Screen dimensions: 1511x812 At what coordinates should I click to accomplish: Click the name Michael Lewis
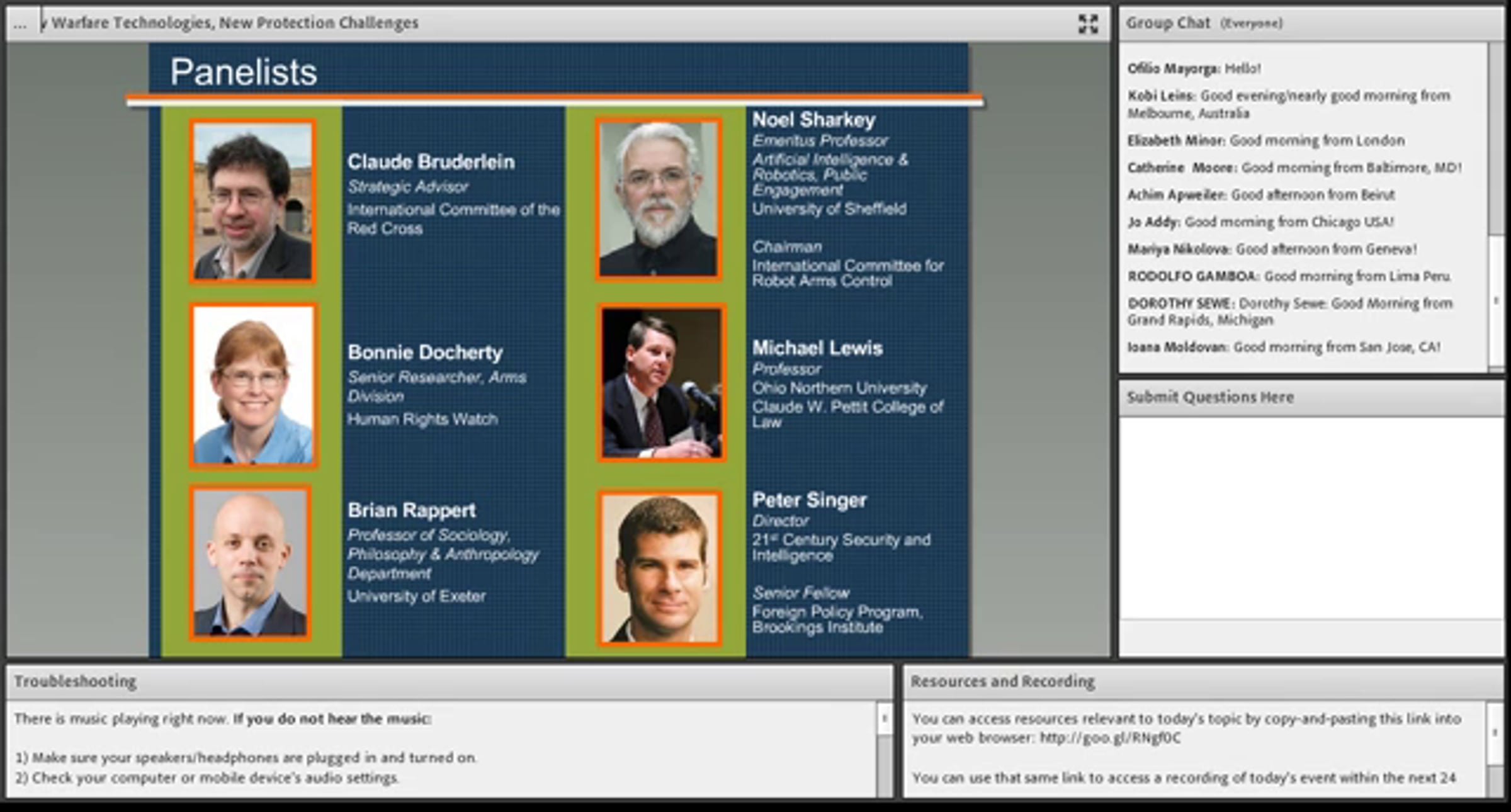click(817, 348)
